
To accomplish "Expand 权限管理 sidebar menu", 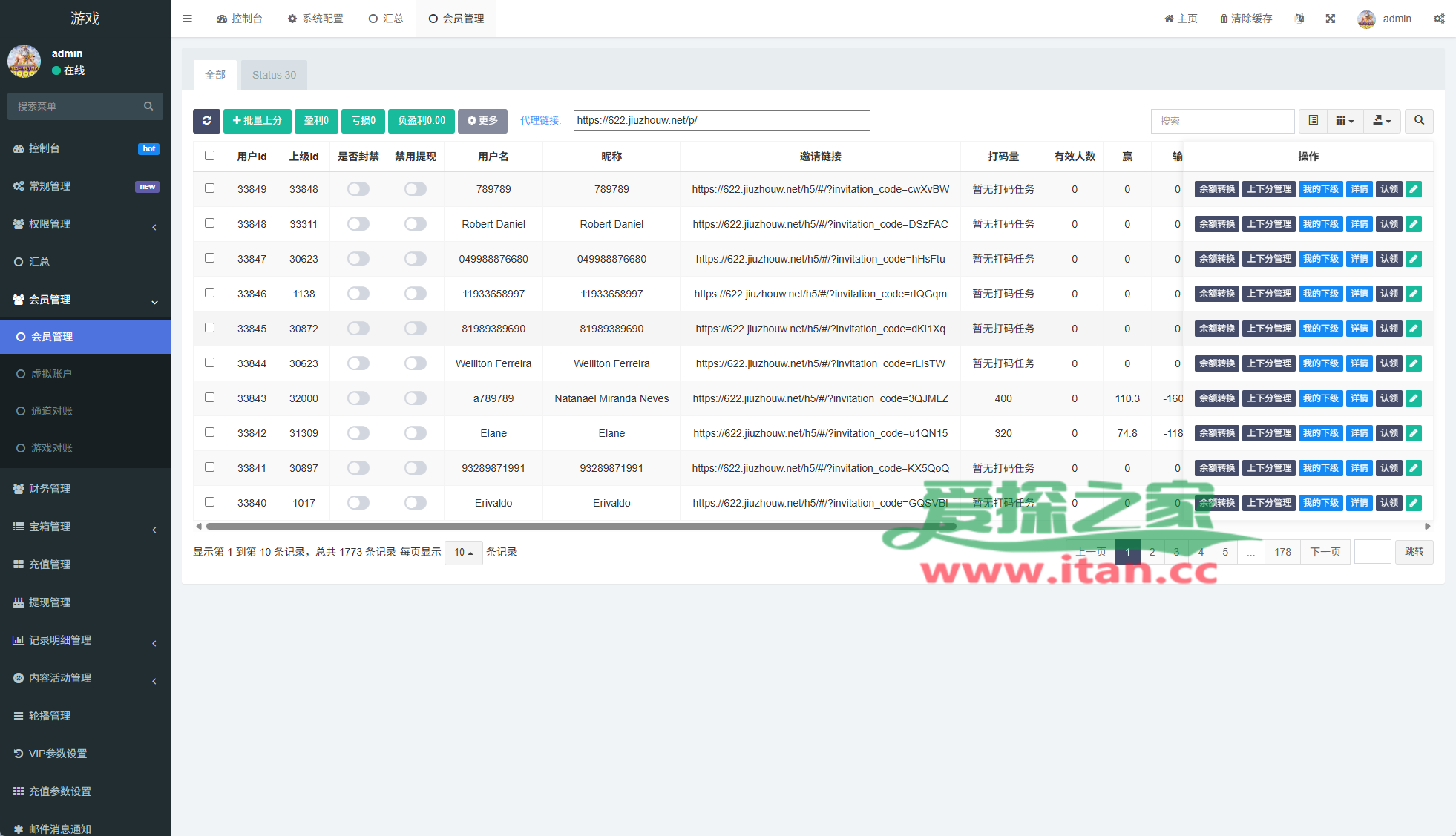I will coord(85,224).
